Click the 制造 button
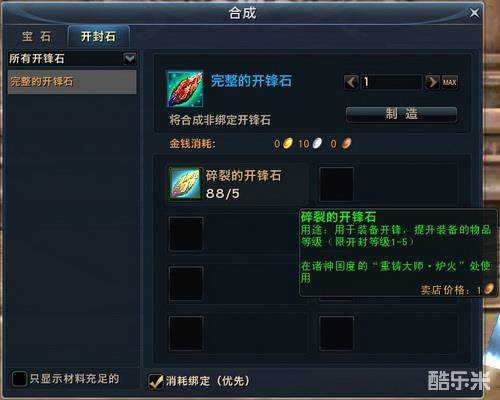 click(401, 114)
